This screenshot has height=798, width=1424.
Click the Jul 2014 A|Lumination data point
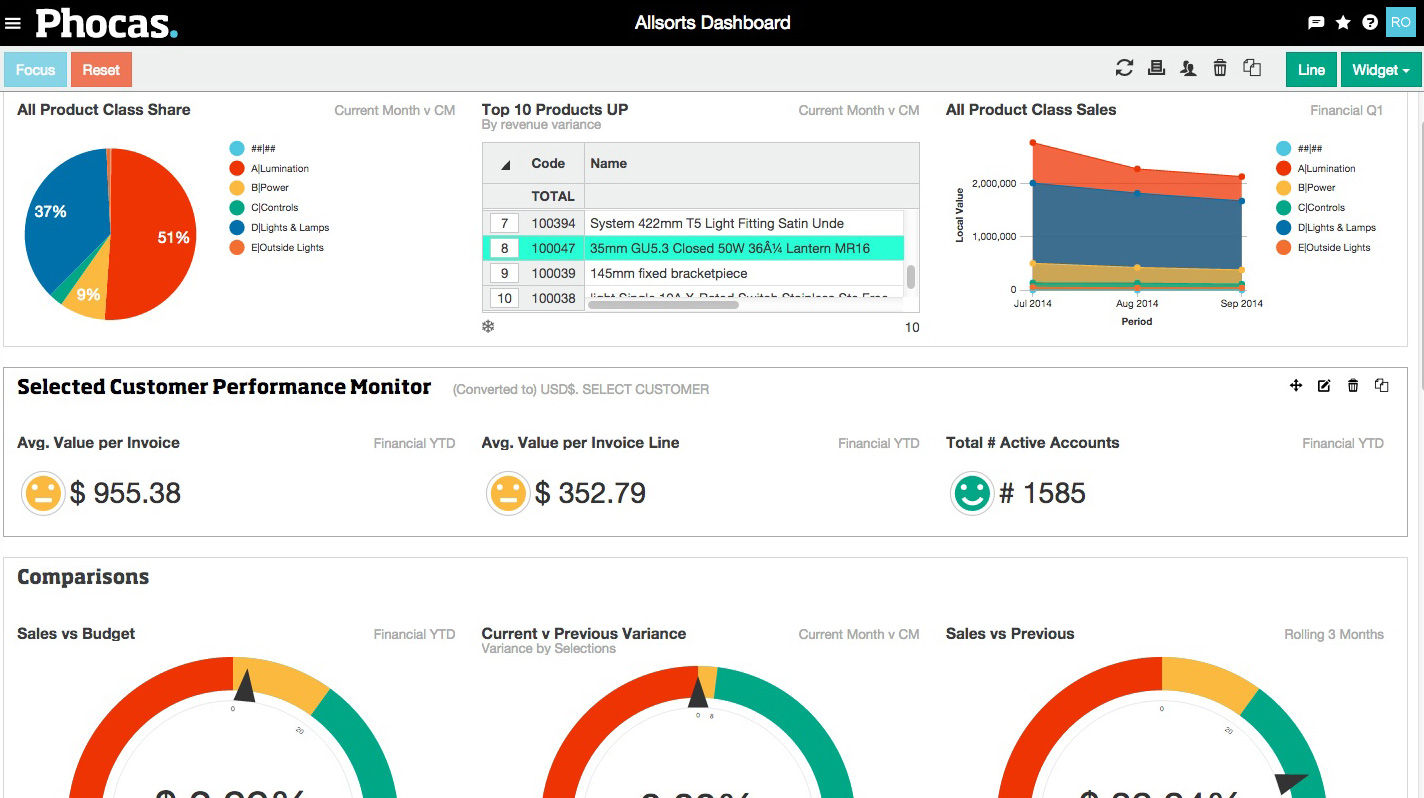click(x=1033, y=142)
